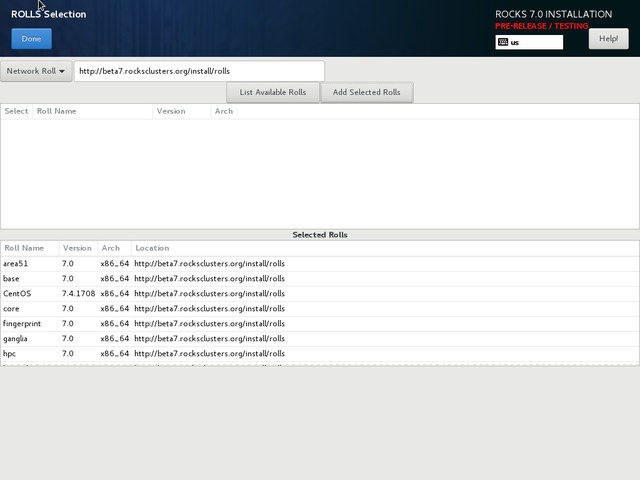Click the available rolls Arch column header
This screenshot has width=640, height=480.
224,111
